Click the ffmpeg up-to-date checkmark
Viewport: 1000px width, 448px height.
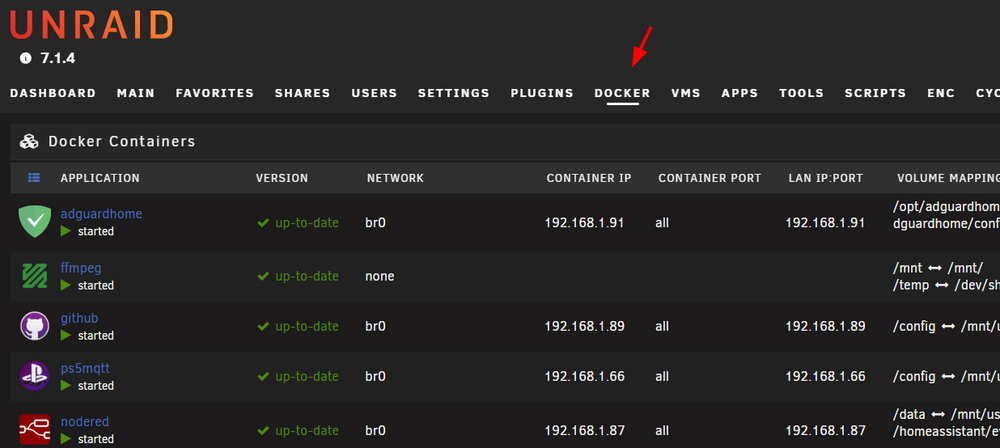click(x=263, y=276)
